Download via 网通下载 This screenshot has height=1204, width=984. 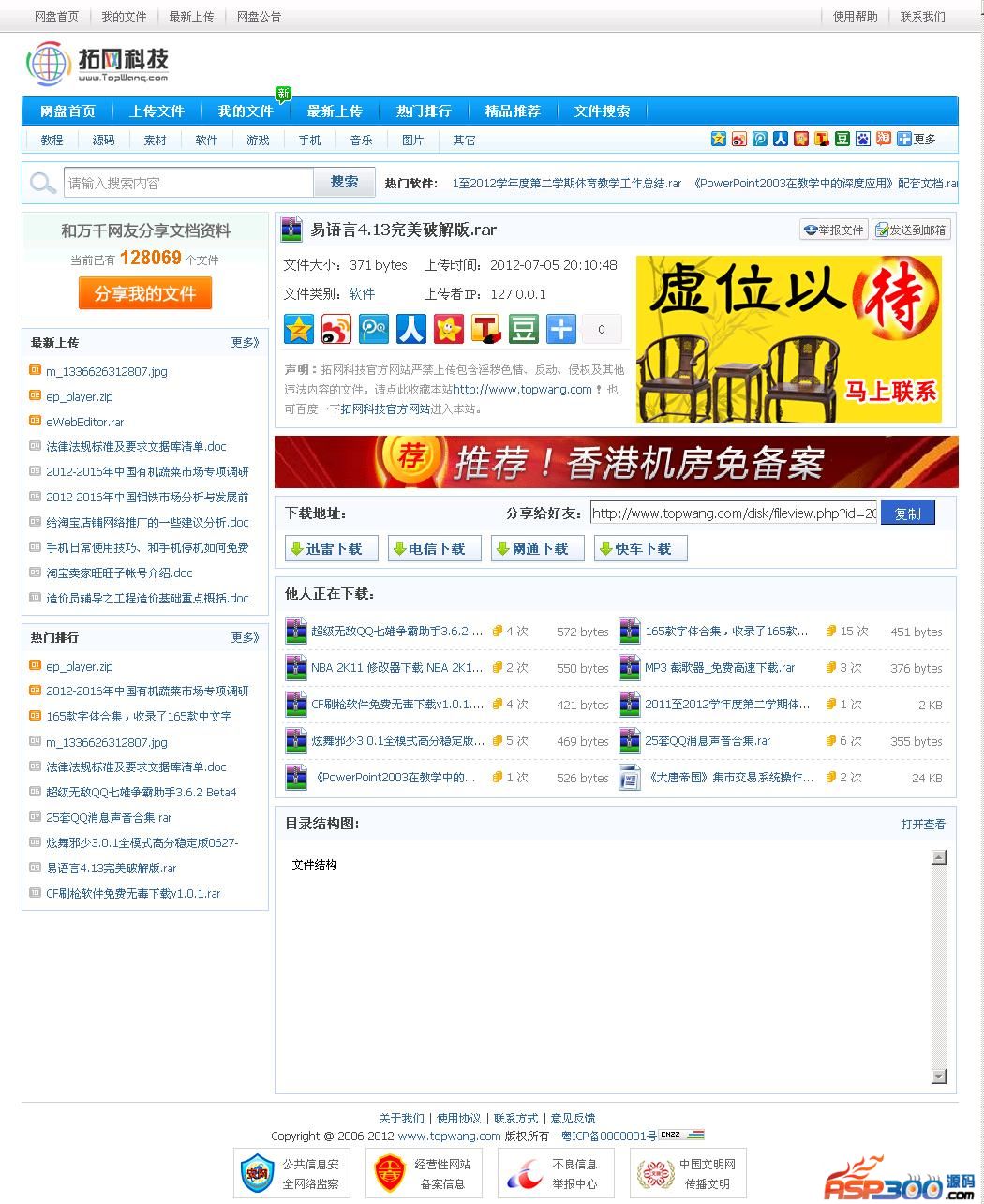pos(537,548)
